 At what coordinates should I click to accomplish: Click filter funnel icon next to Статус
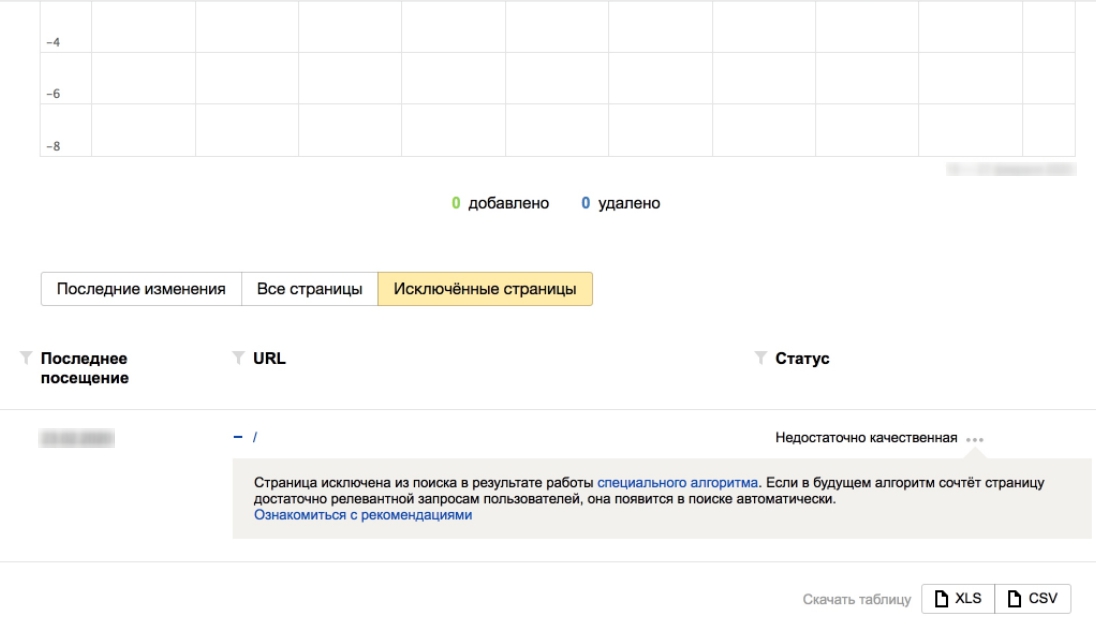[x=760, y=357]
